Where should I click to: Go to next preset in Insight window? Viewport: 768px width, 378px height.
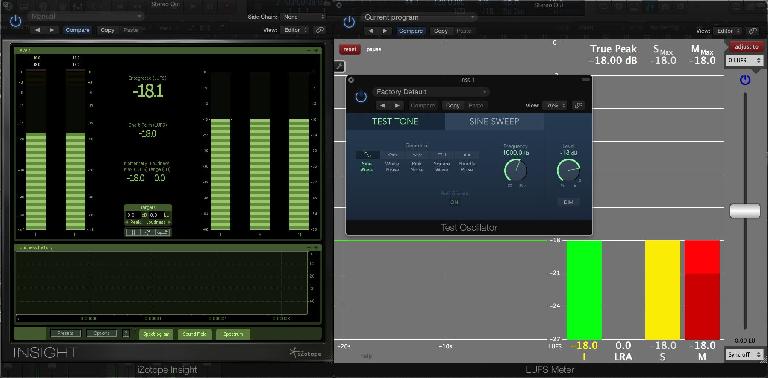pyautogui.click(x=51, y=30)
